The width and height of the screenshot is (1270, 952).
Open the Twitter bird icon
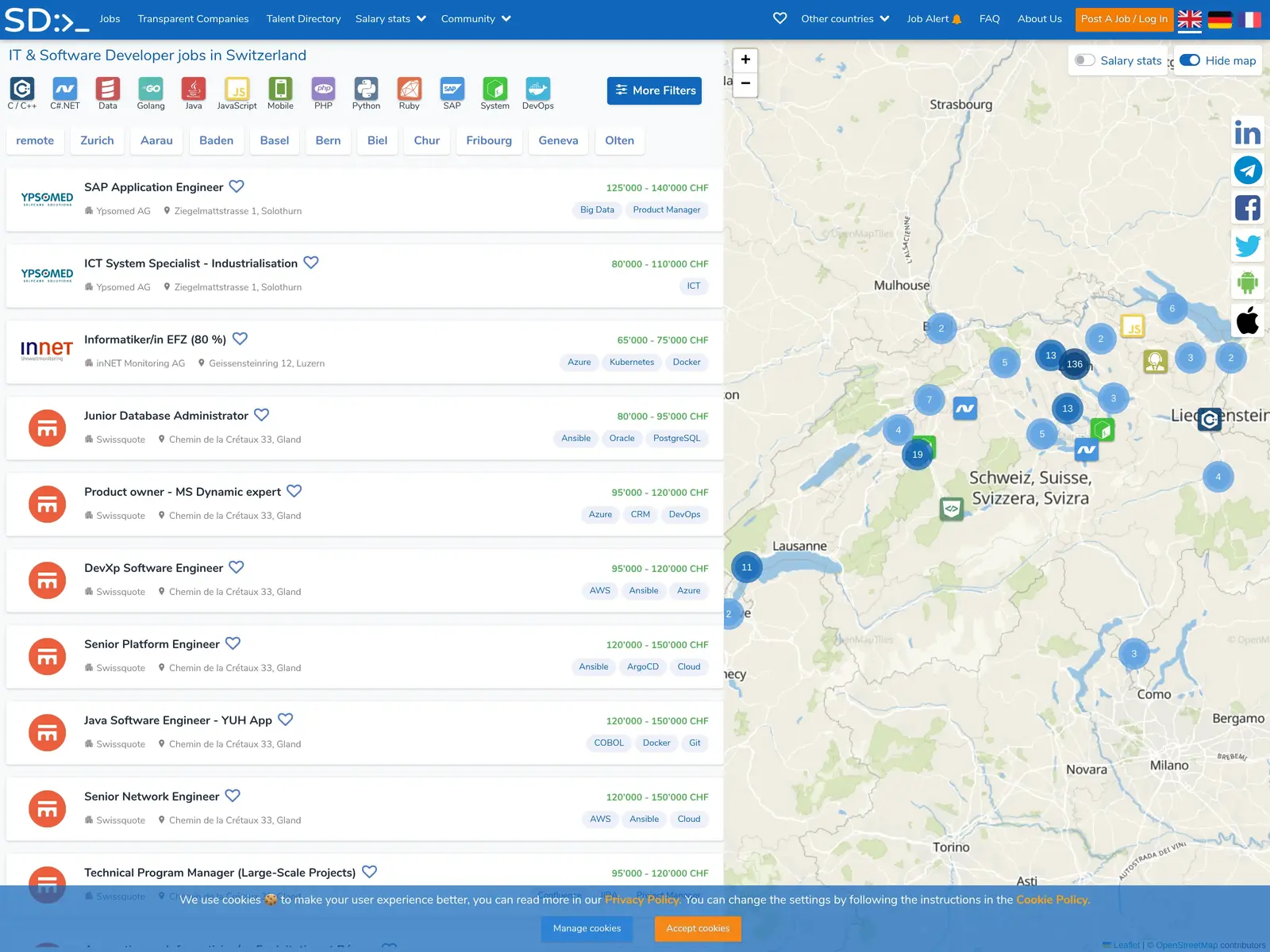(x=1248, y=245)
